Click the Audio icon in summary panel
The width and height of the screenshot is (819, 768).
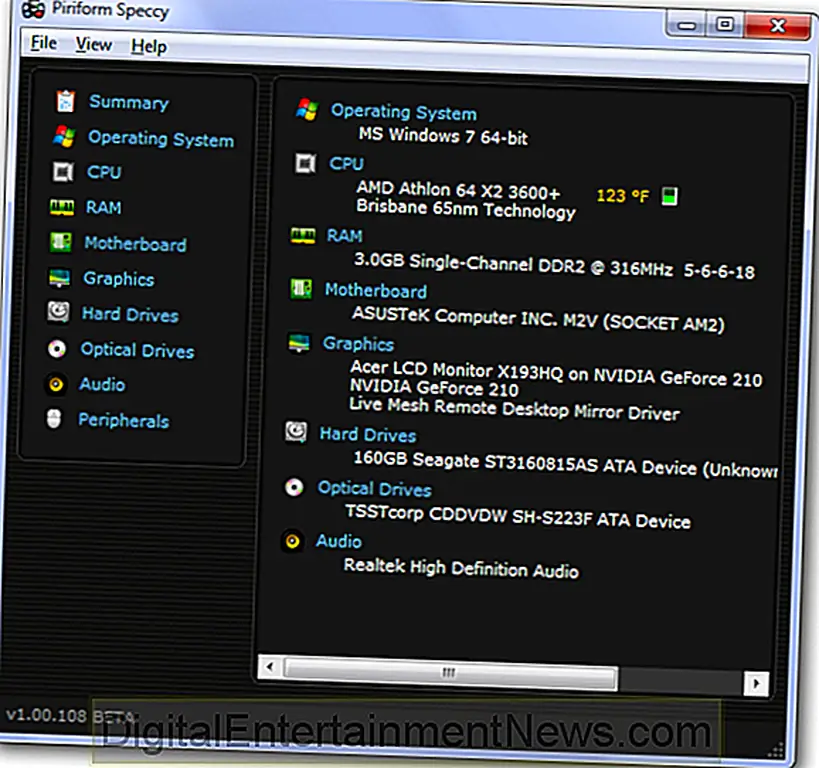(292, 541)
